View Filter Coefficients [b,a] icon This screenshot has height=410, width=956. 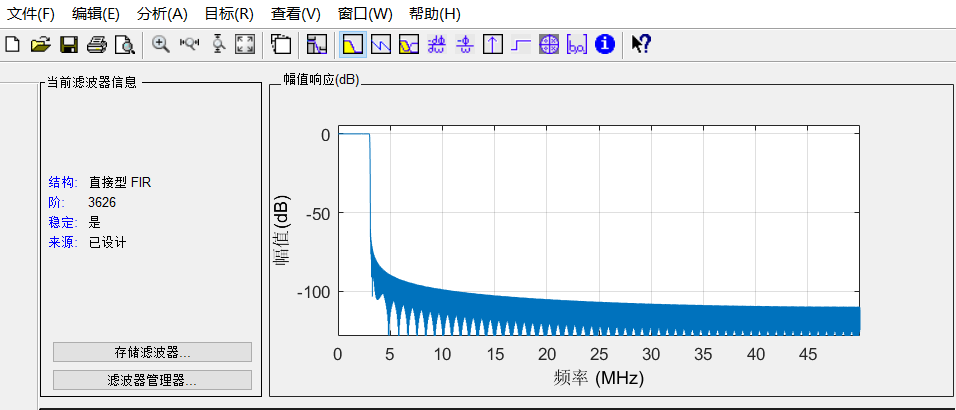(x=577, y=44)
